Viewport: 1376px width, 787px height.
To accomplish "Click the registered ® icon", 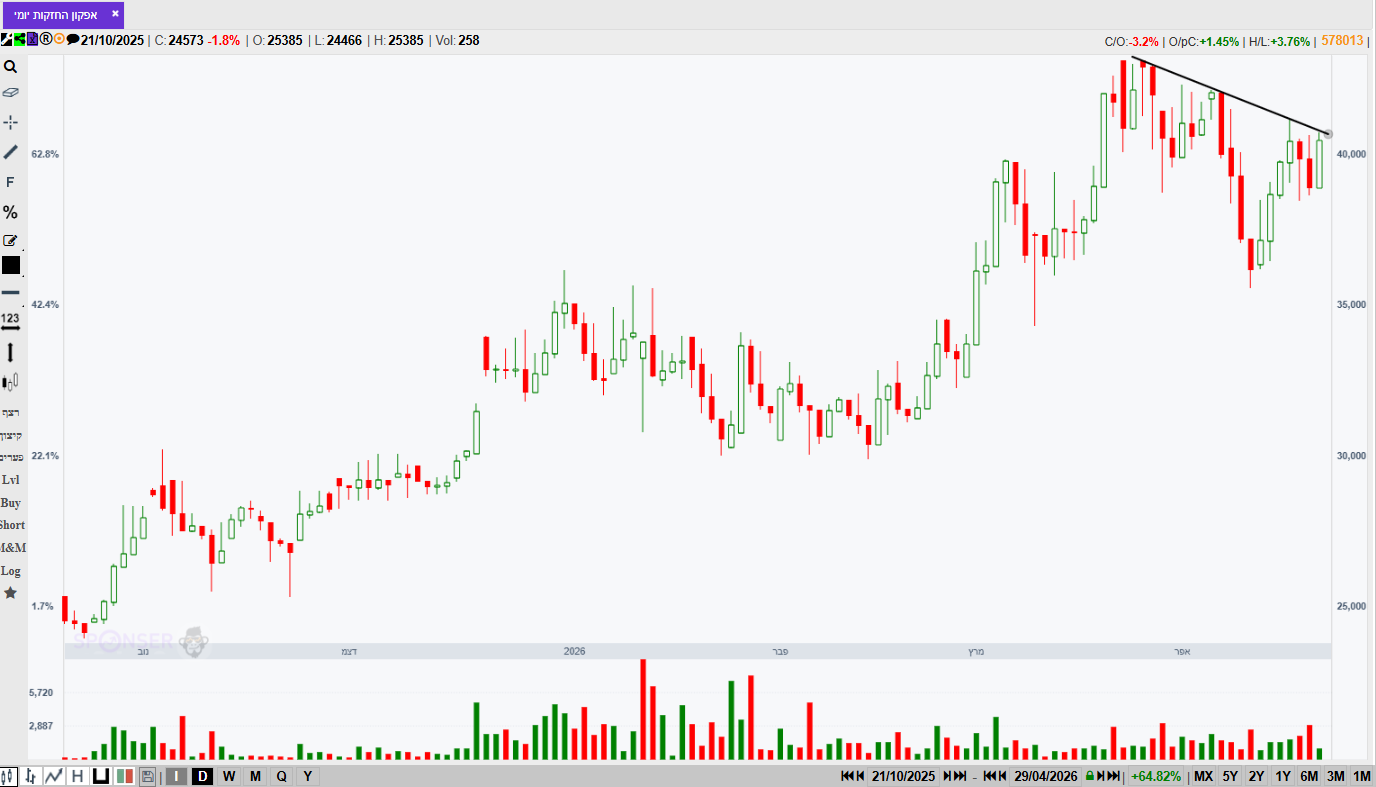I will (x=45, y=40).
